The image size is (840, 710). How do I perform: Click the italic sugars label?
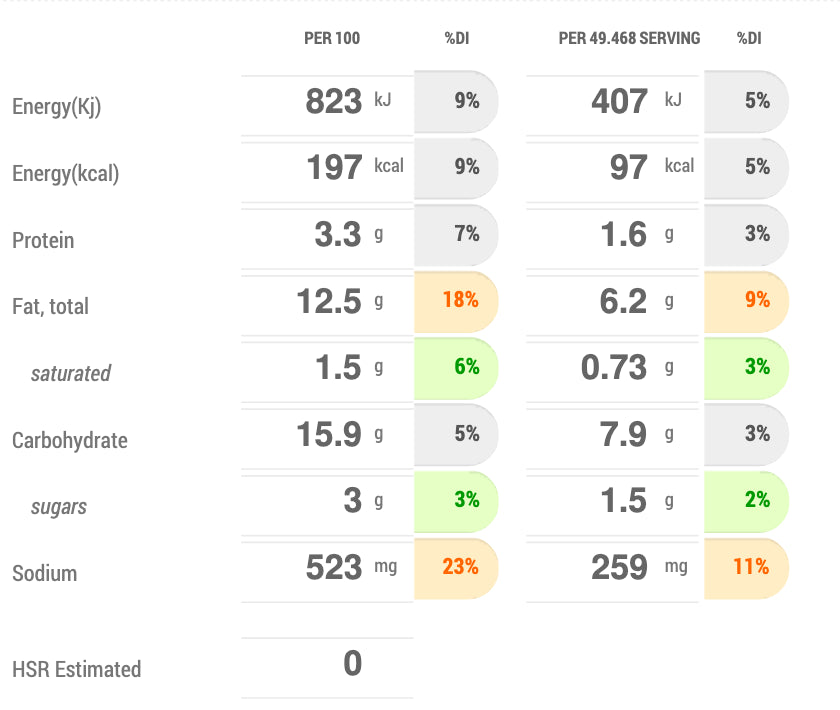pyautogui.click(x=58, y=507)
